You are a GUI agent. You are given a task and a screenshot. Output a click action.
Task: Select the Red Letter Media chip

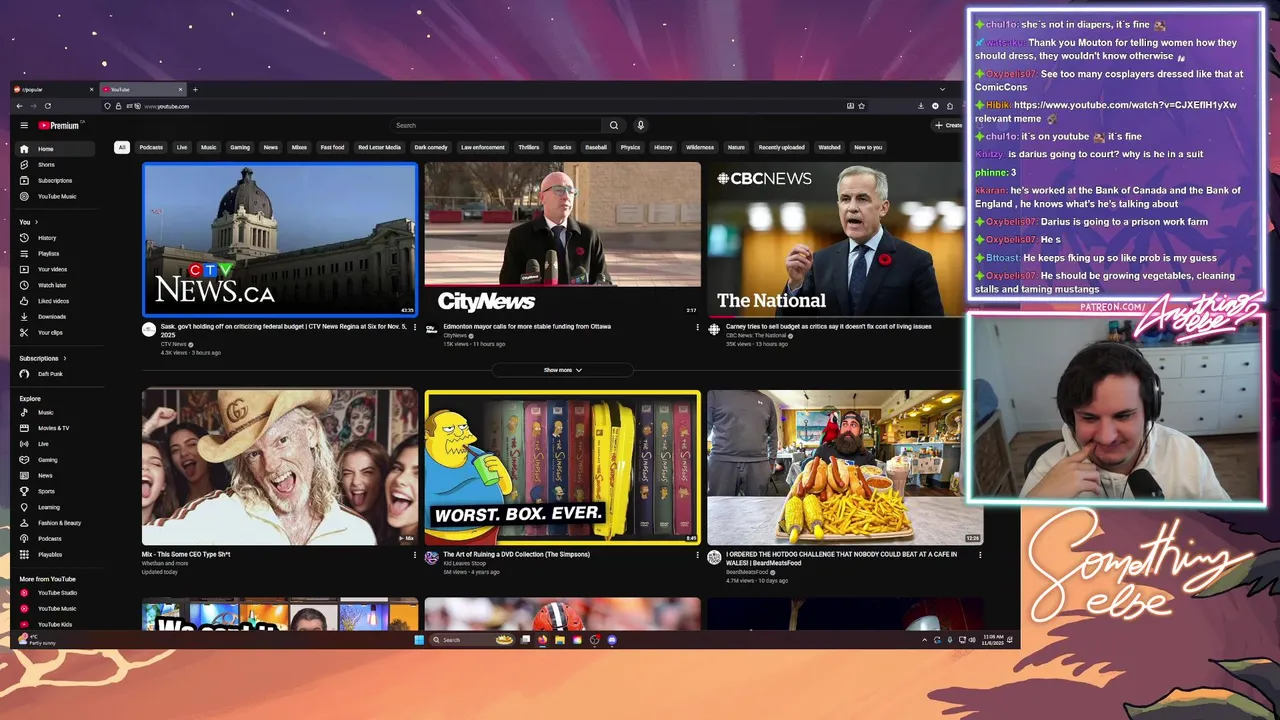tap(379, 147)
